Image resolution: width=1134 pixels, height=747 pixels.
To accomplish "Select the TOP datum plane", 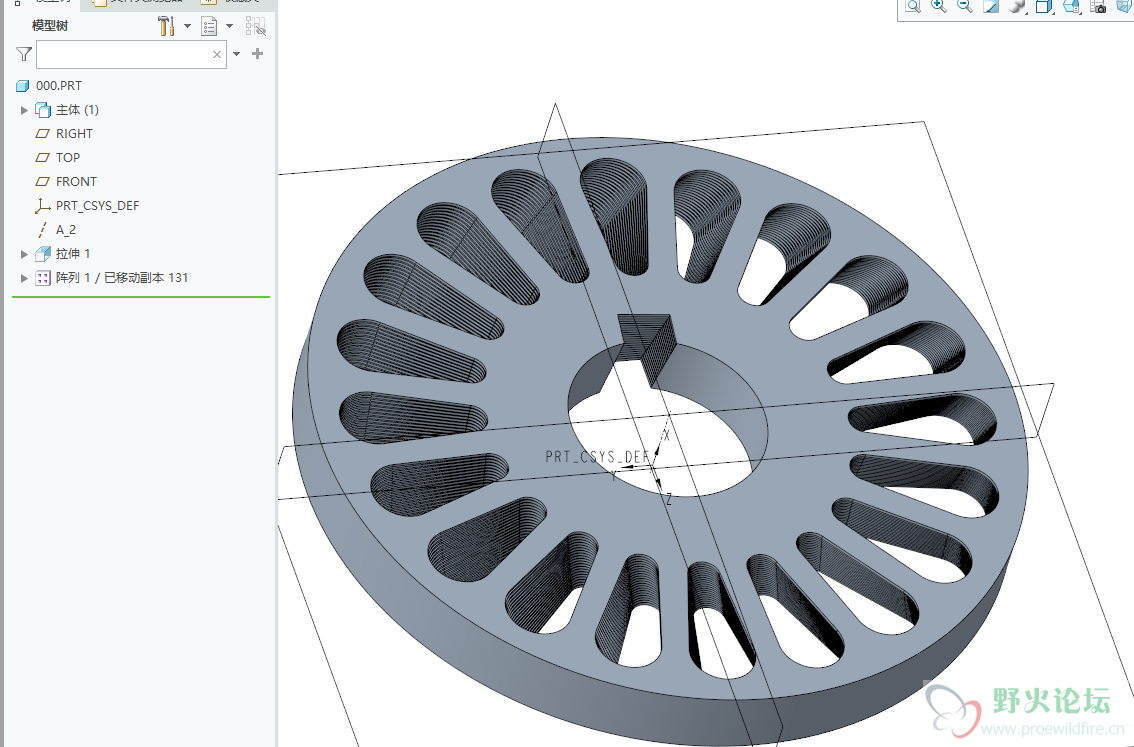I will point(68,158).
